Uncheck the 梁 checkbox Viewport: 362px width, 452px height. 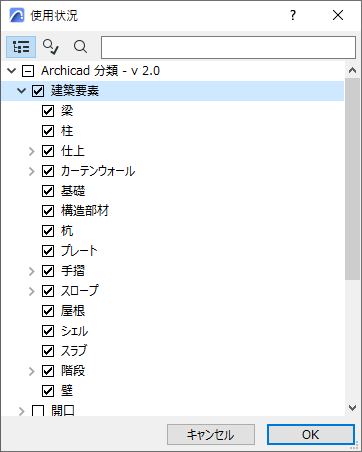(x=48, y=111)
